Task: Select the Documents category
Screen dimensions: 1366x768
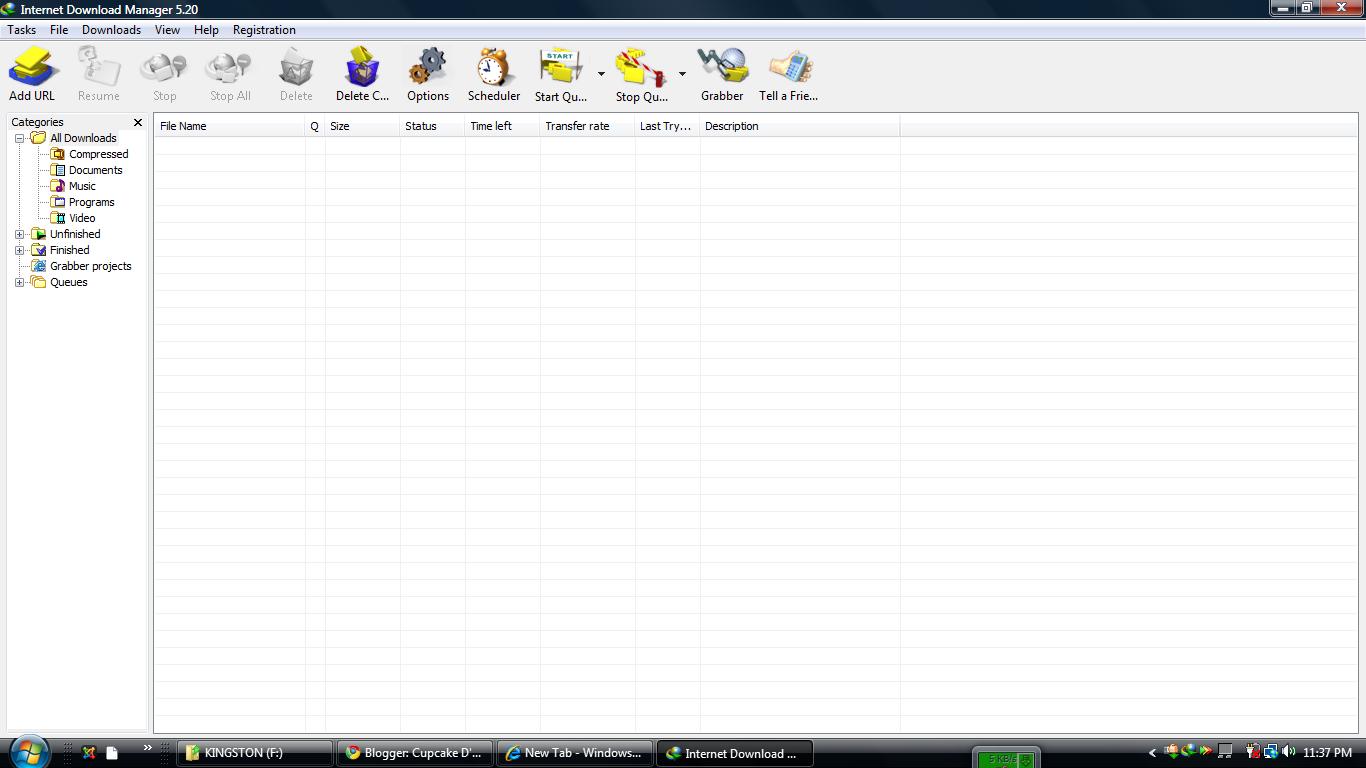Action: [x=95, y=170]
